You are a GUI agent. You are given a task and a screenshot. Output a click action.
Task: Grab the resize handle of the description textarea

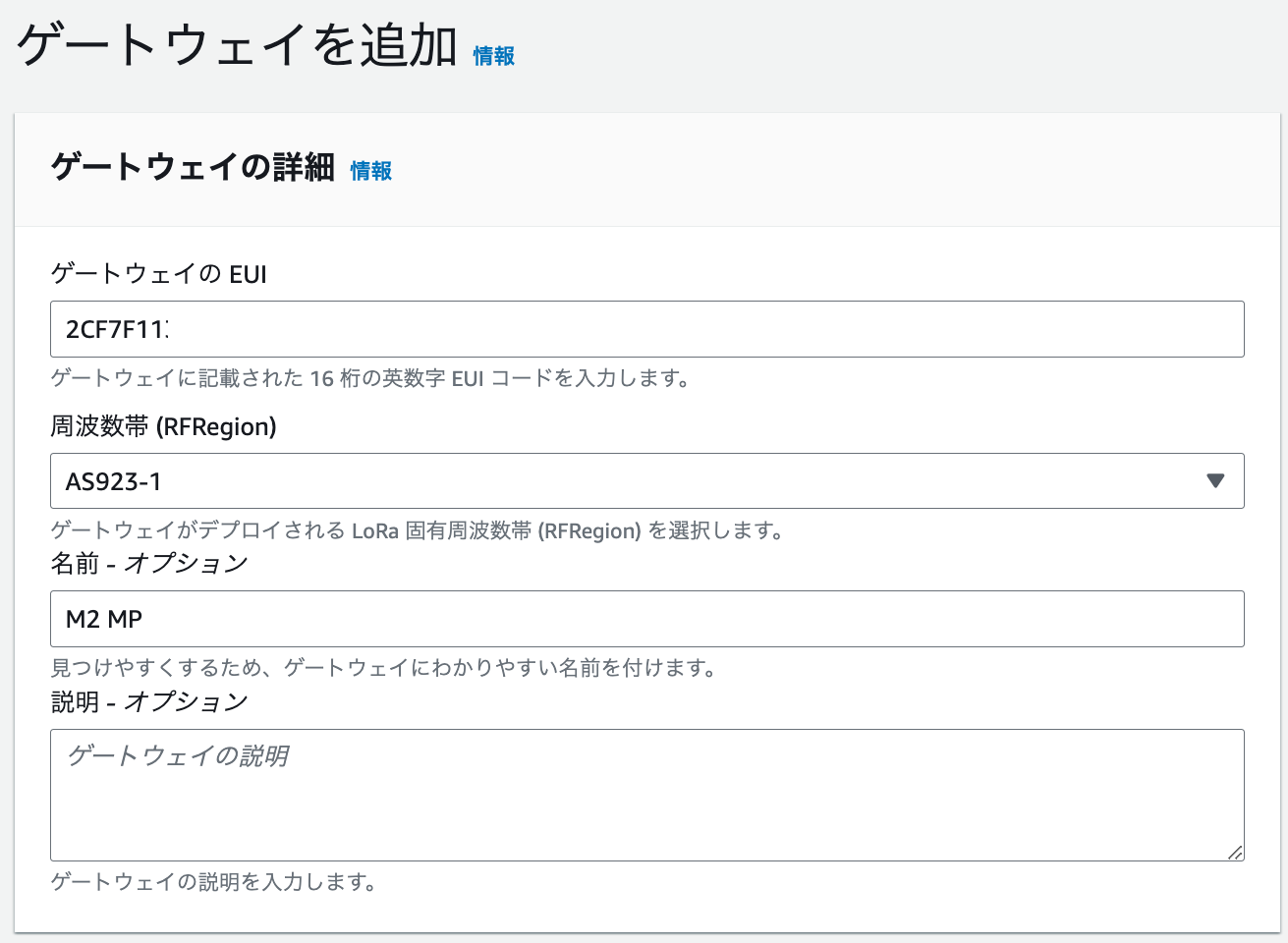pos(1235,852)
